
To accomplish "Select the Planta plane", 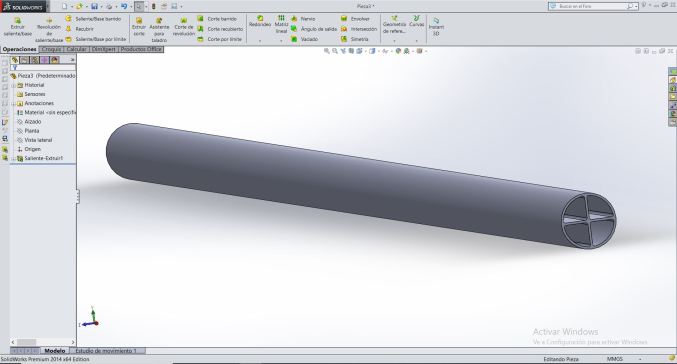I will (x=28, y=131).
